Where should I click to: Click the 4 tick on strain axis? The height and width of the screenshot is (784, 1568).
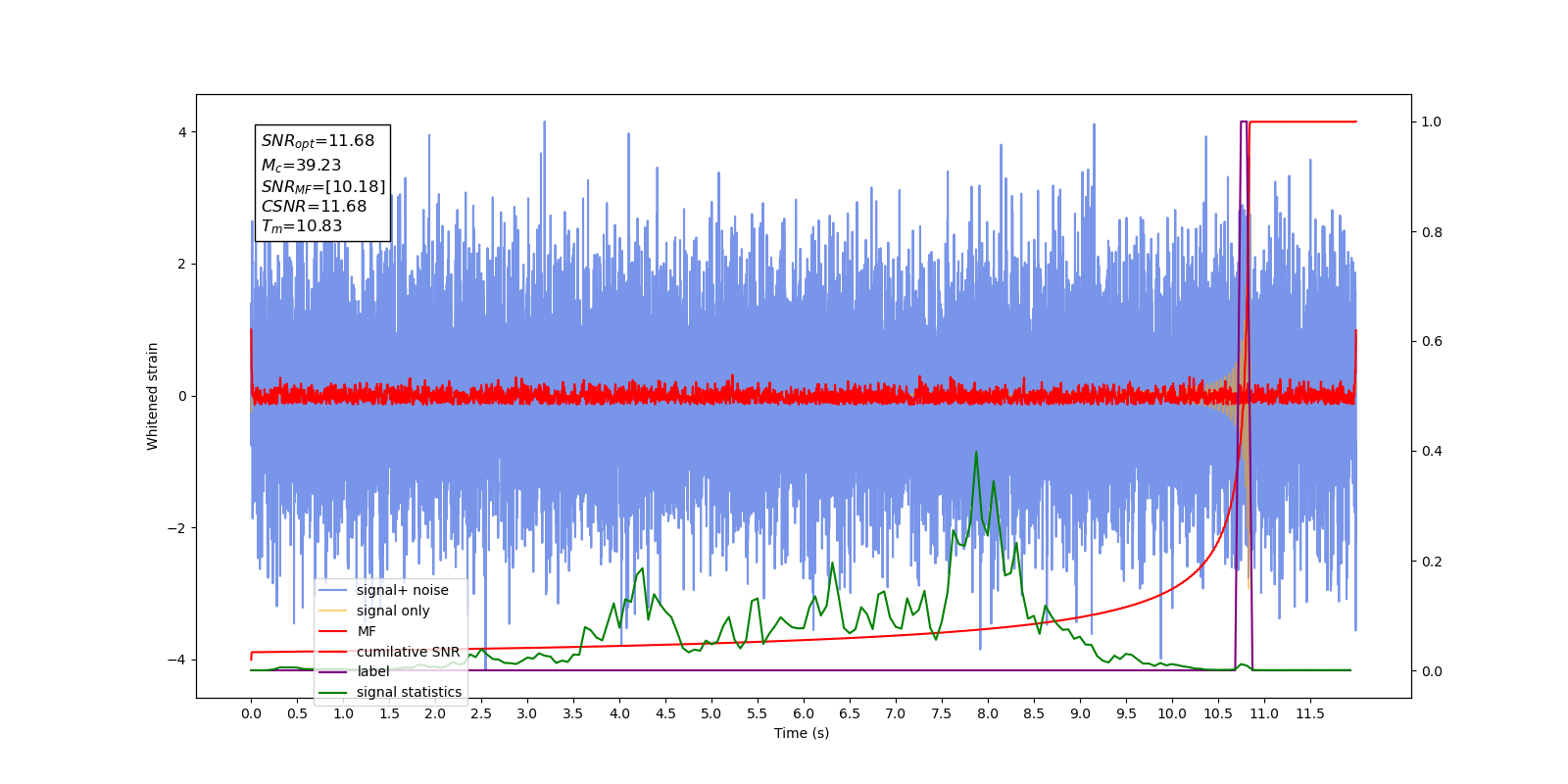point(182,132)
